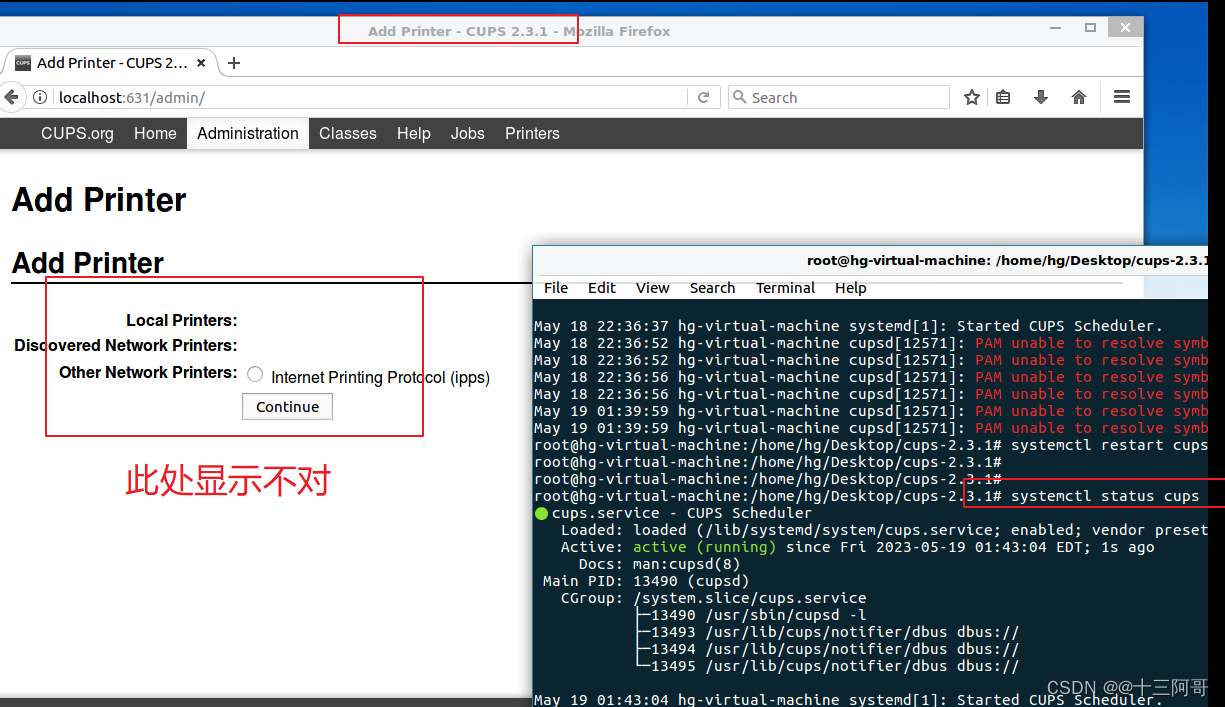Bookmark this page with the star icon
Viewport: 1225px width, 707px height.
(971, 97)
